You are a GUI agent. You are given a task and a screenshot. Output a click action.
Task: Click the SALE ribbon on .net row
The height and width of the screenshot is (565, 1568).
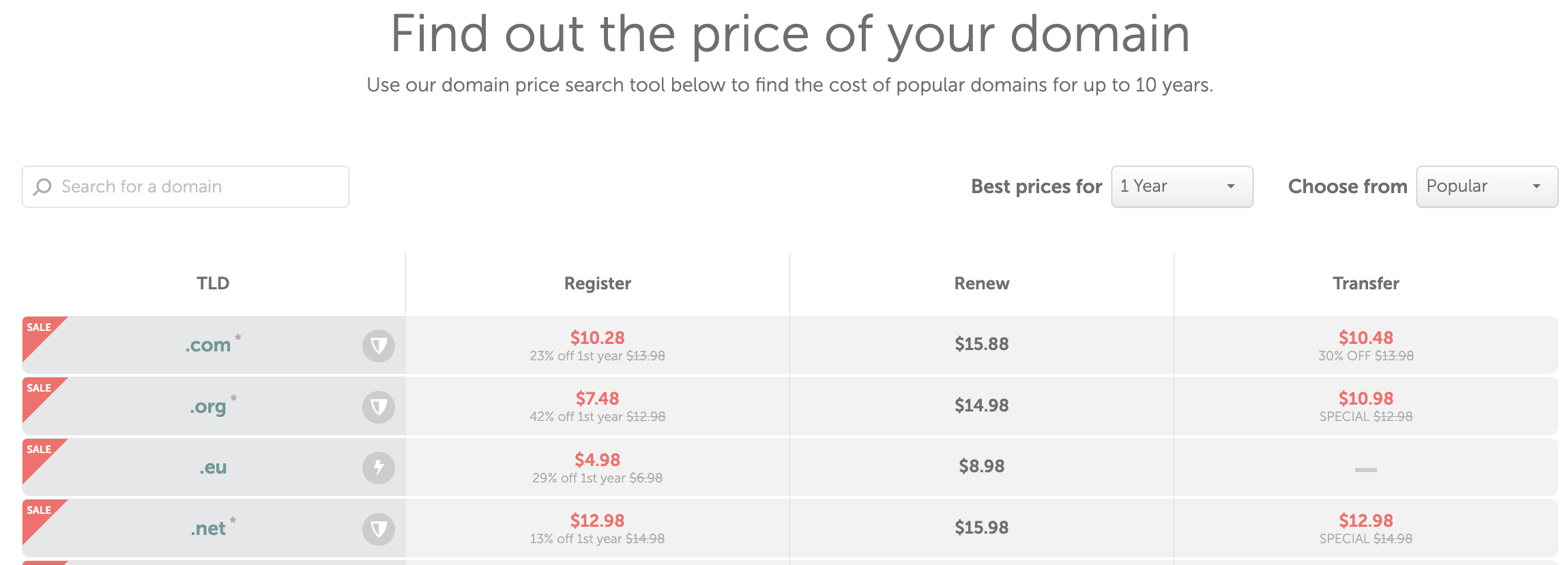point(40,511)
